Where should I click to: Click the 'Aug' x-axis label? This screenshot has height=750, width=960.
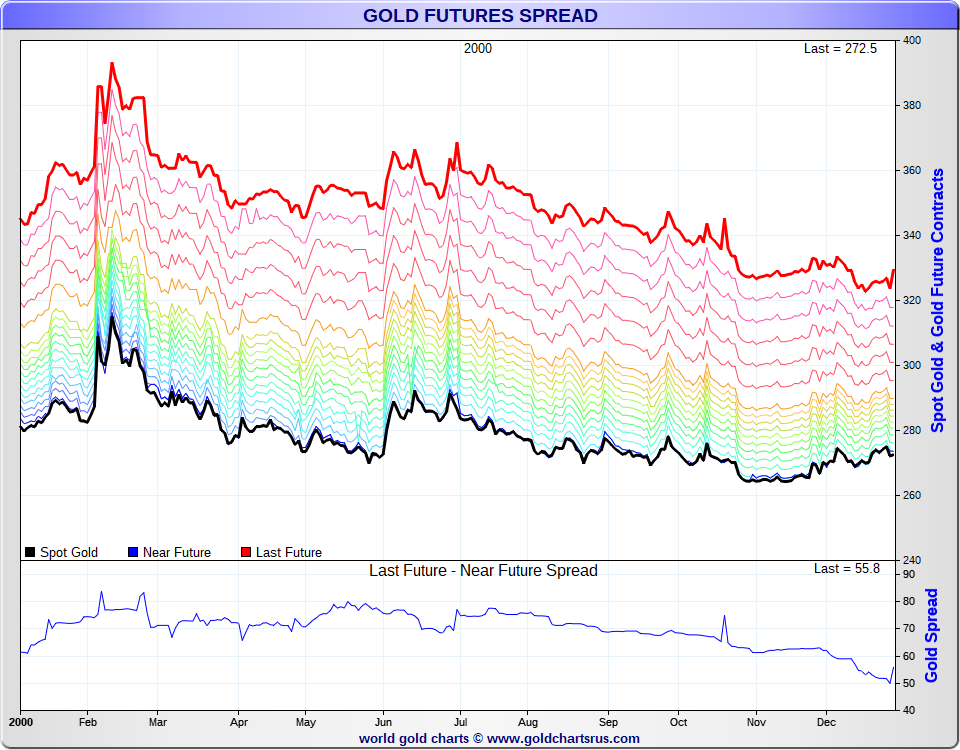pos(528,722)
